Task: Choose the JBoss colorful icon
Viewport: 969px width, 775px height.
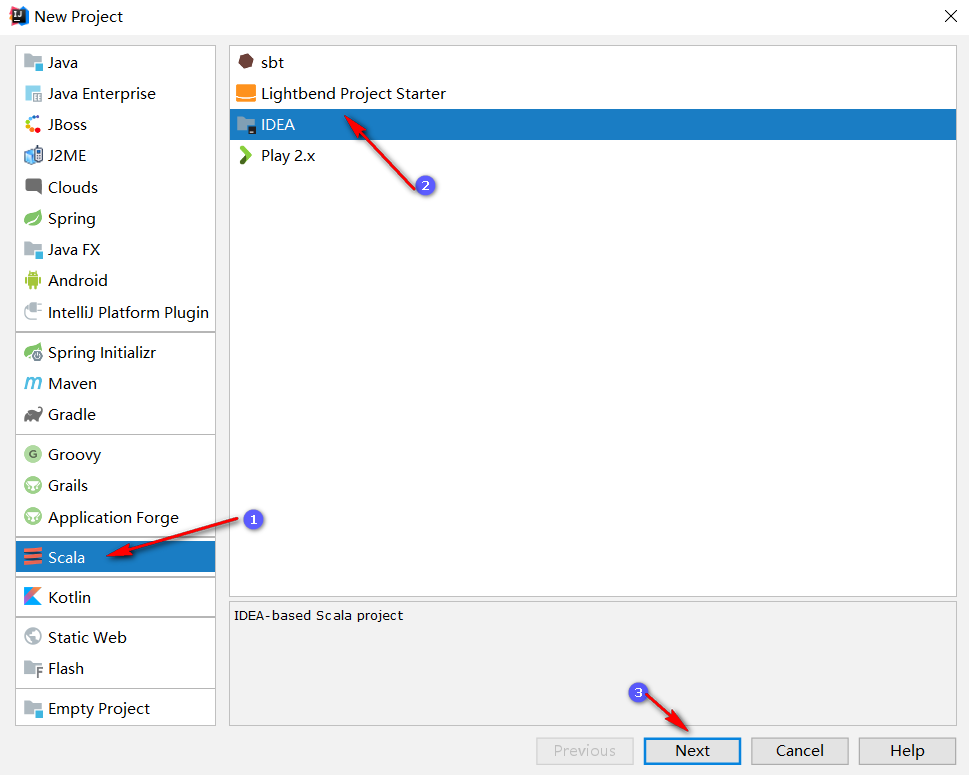Action: [x=33, y=124]
